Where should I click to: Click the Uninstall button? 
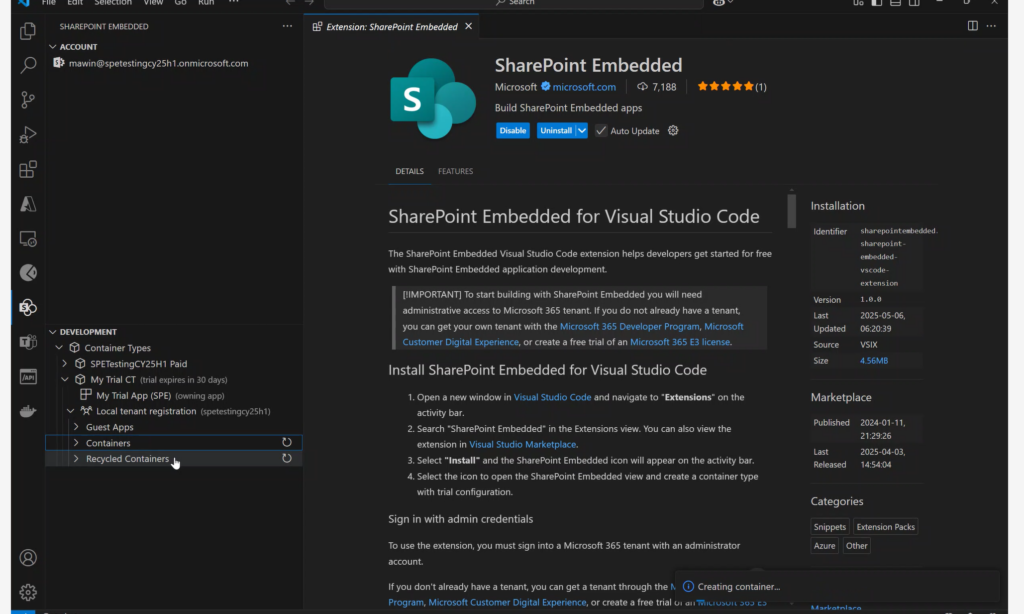pos(556,131)
